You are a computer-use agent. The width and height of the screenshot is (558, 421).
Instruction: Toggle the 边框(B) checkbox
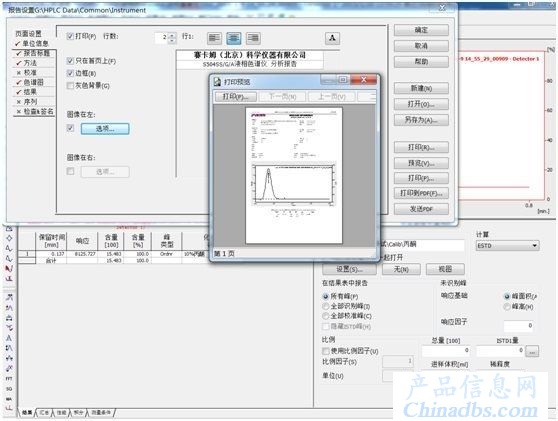[x=70, y=73]
